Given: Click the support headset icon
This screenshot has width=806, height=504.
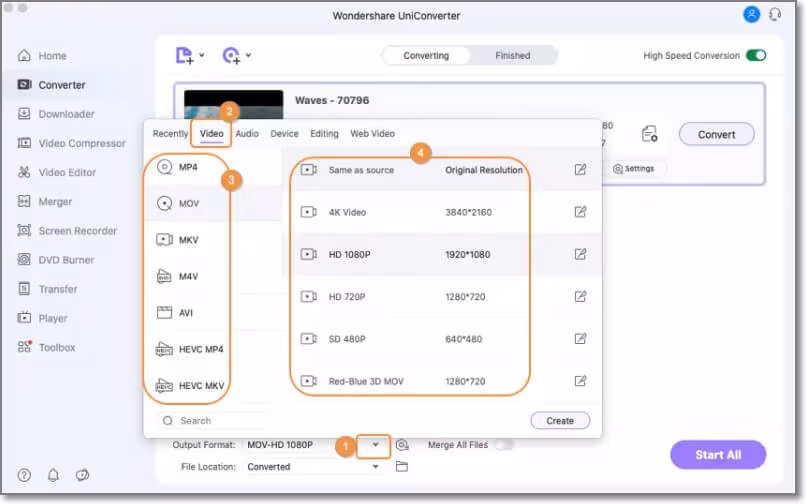Looking at the screenshot, I should click(x=775, y=14).
